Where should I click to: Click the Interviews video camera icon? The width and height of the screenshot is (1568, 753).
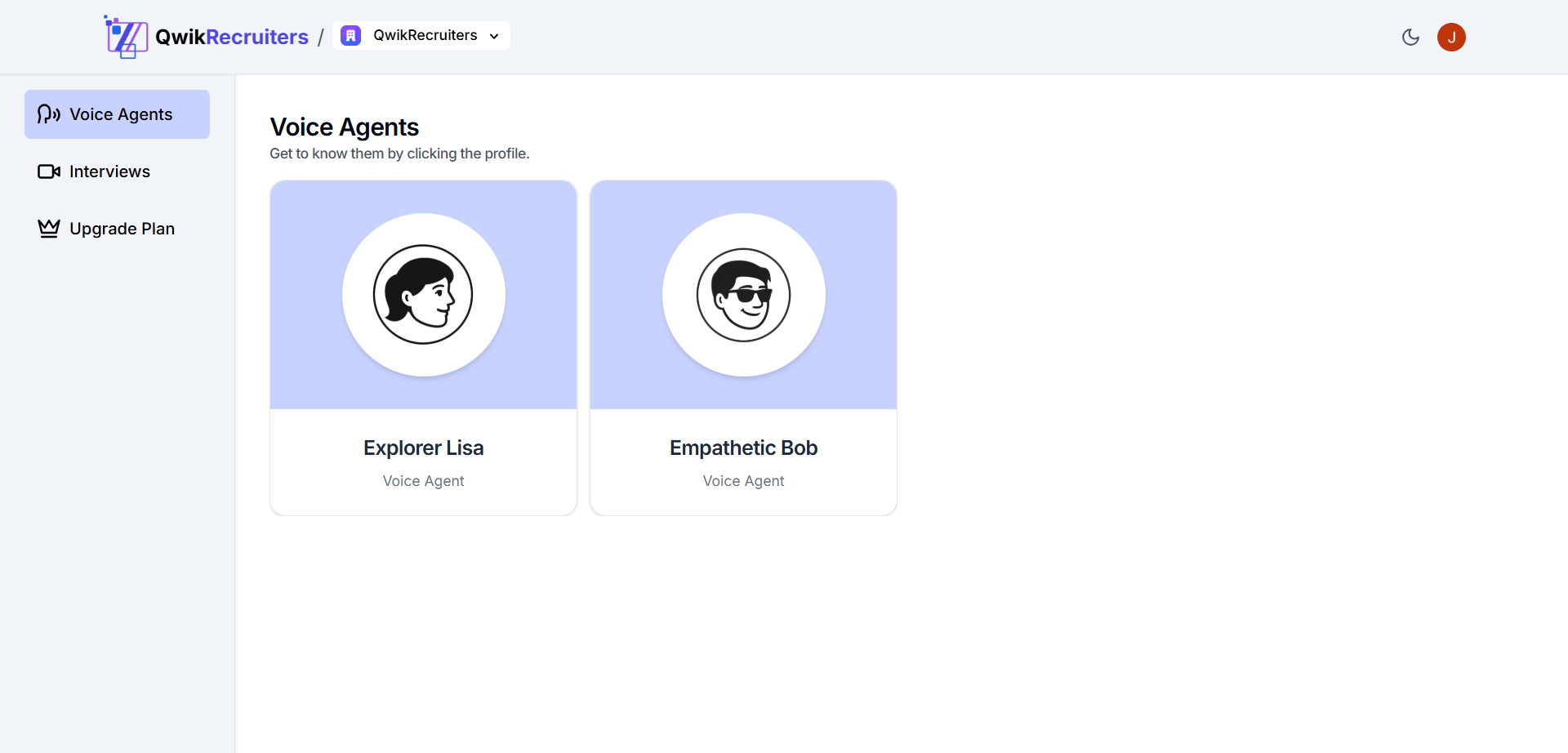tap(48, 172)
